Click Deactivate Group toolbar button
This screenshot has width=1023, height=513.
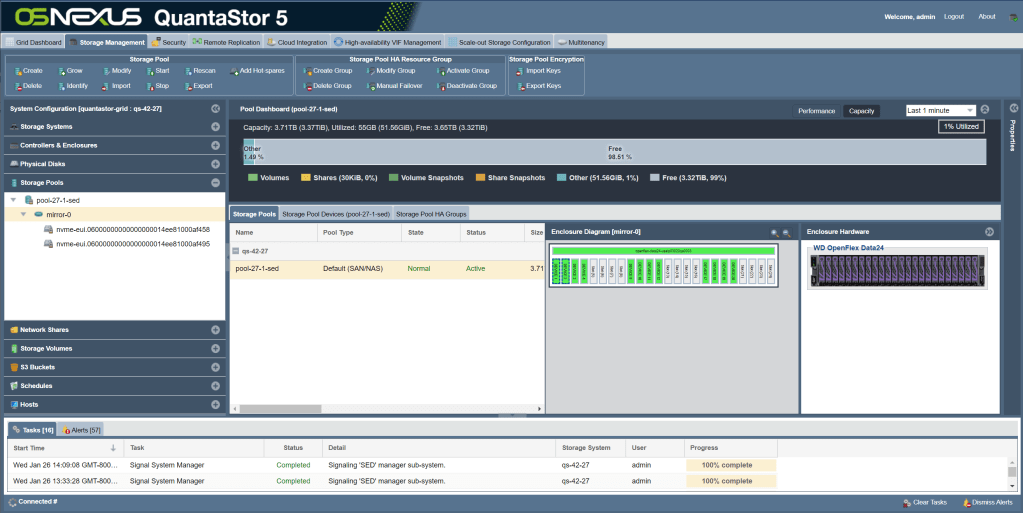tap(467, 86)
